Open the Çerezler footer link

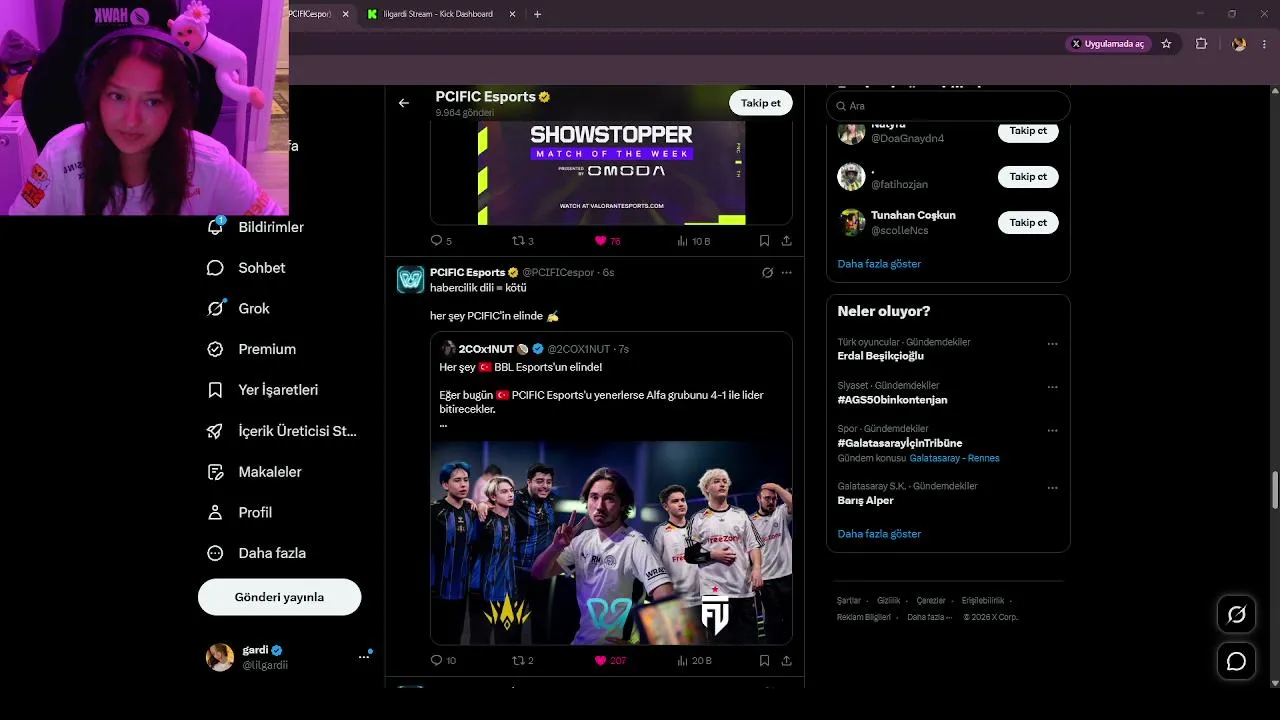931,601
